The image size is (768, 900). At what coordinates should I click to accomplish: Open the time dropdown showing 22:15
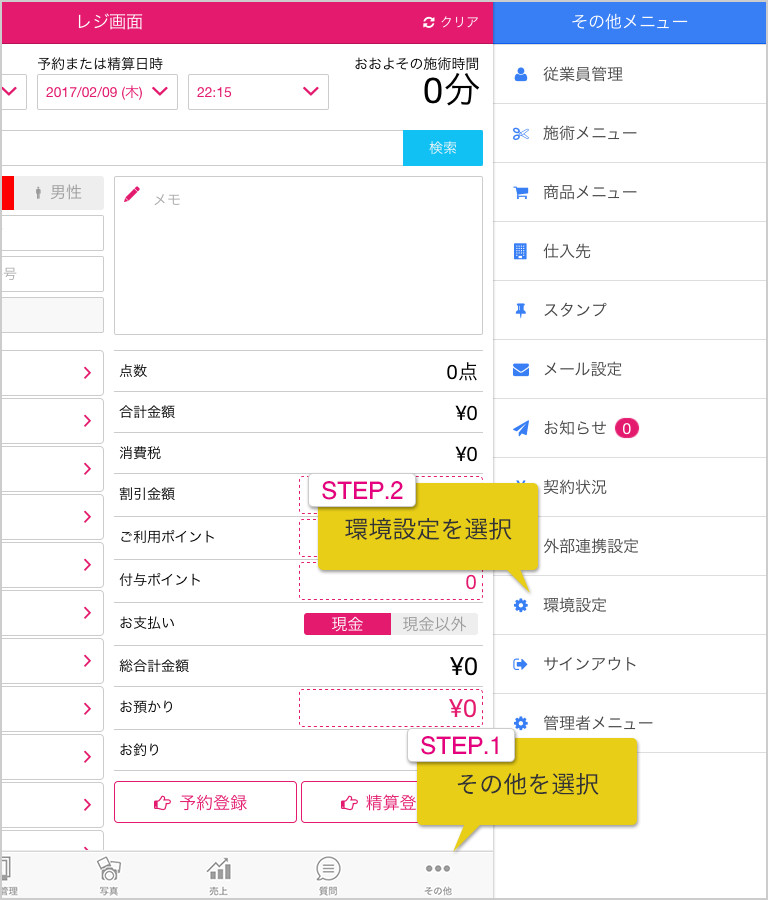point(258,92)
